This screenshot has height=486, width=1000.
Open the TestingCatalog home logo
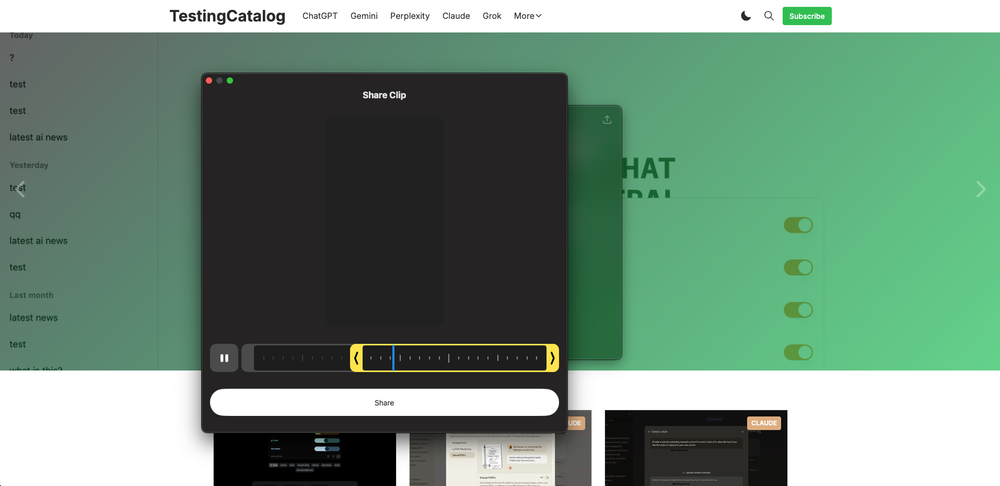pyautogui.click(x=227, y=16)
